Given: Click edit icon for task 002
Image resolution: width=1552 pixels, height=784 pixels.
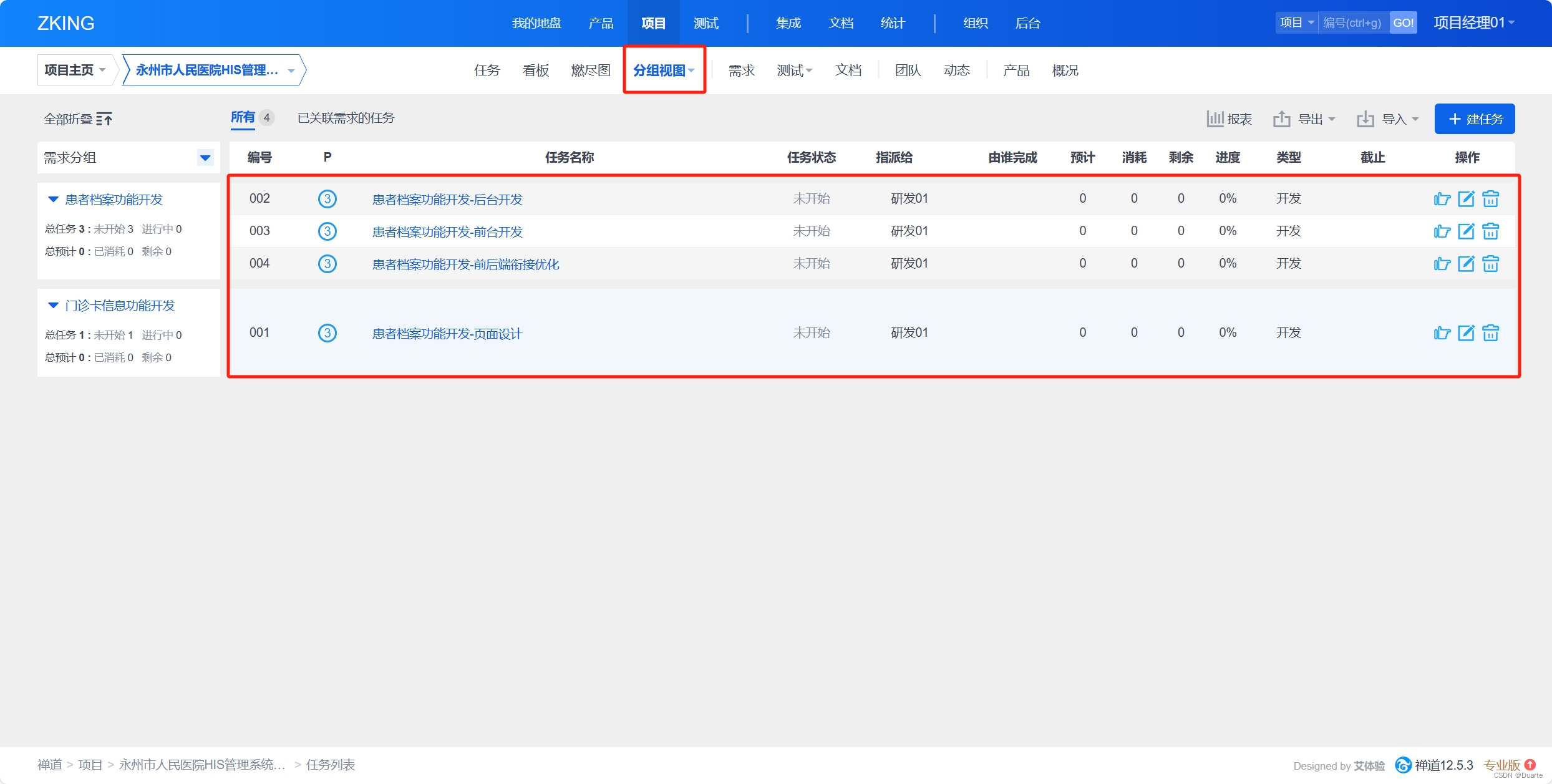Looking at the screenshot, I should click(1466, 199).
